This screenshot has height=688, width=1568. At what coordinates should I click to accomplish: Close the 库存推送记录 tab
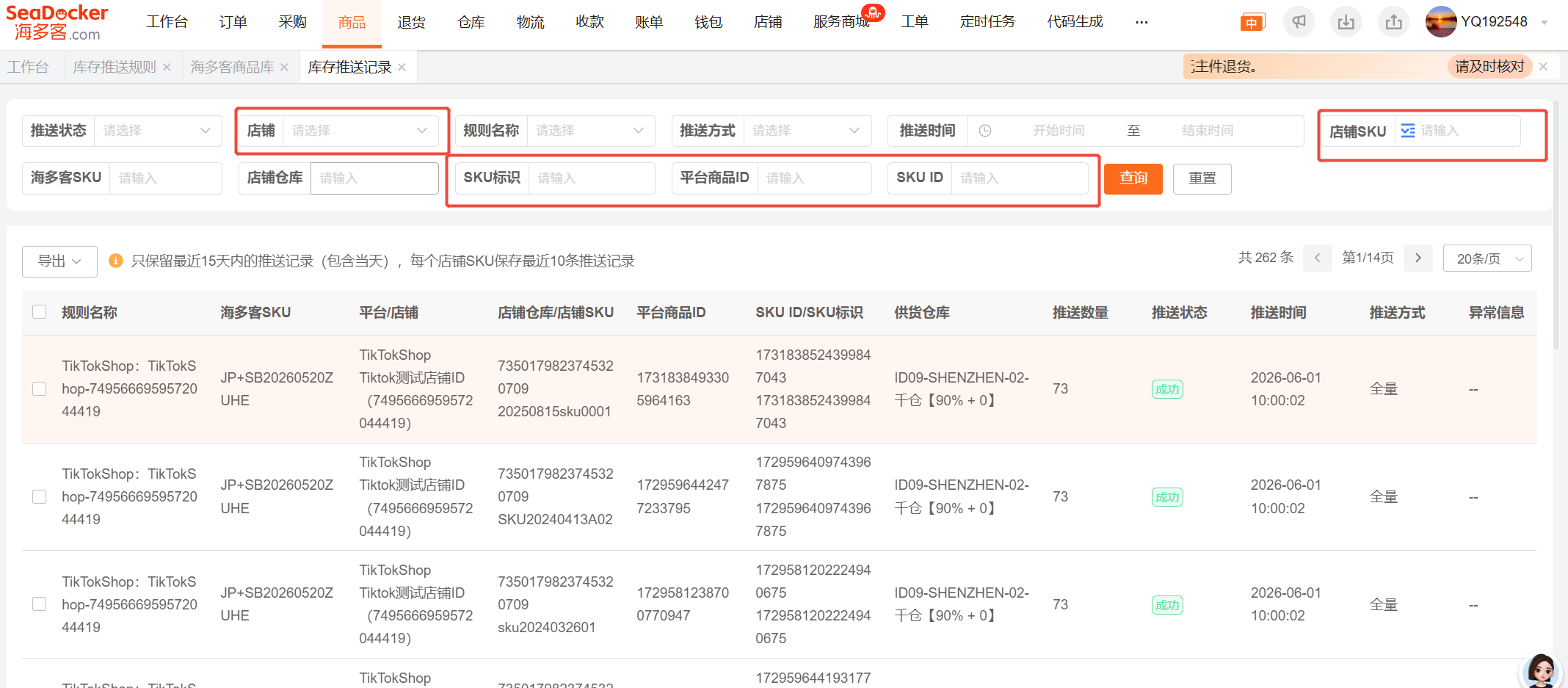click(402, 67)
